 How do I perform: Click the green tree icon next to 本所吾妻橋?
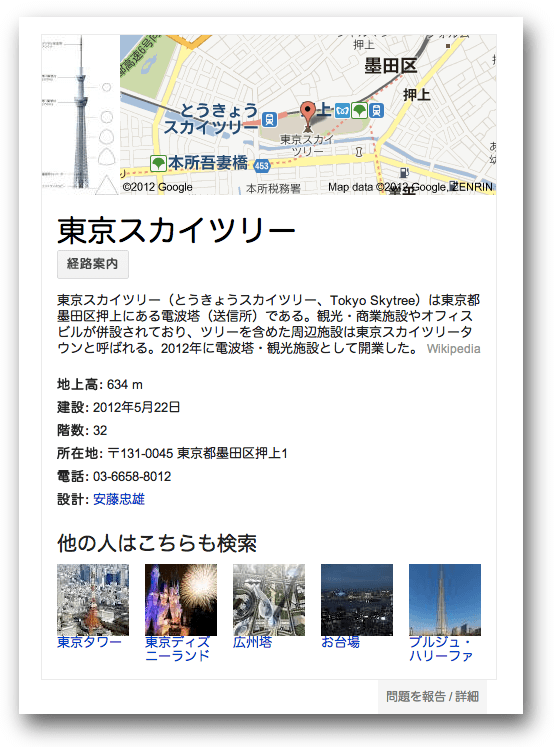pos(158,164)
